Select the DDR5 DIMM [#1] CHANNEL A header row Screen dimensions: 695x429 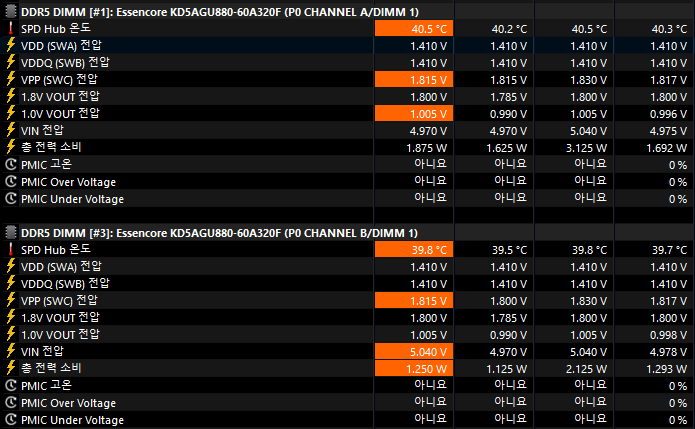coord(348,12)
